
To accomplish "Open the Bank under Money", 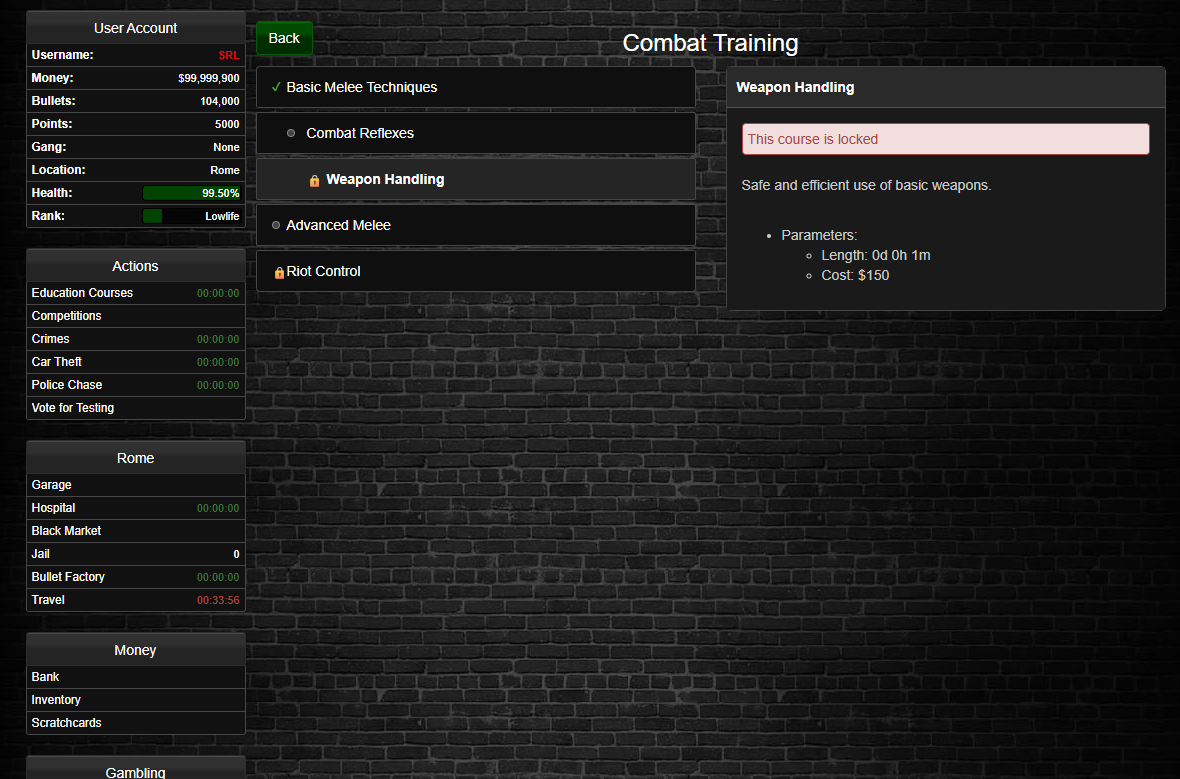I will [x=45, y=677].
